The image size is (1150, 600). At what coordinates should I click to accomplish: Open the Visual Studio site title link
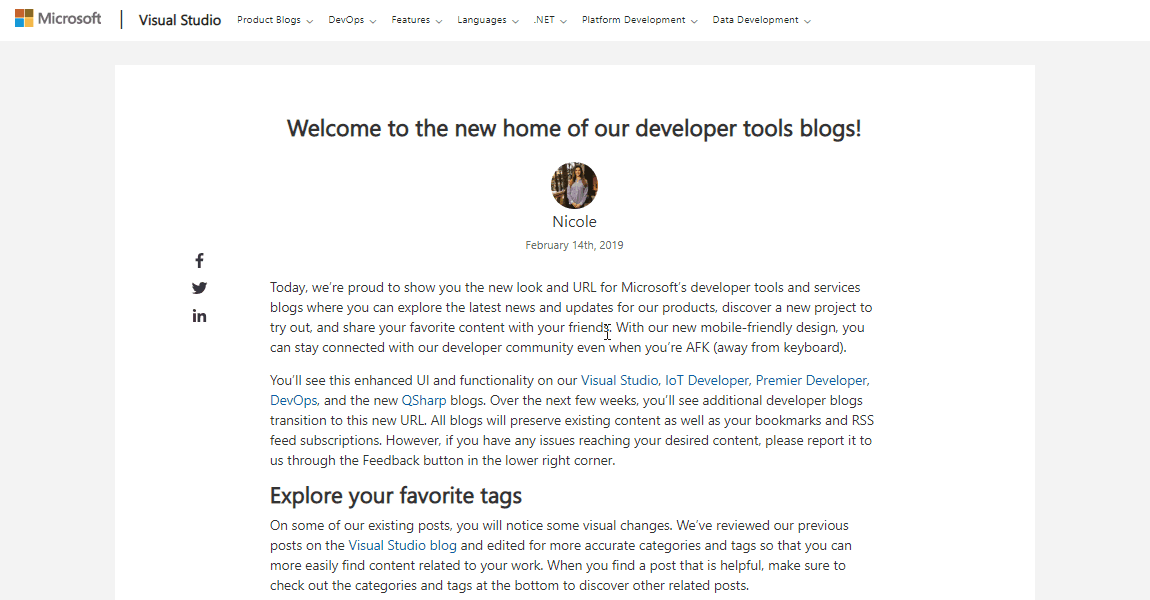[180, 21]
